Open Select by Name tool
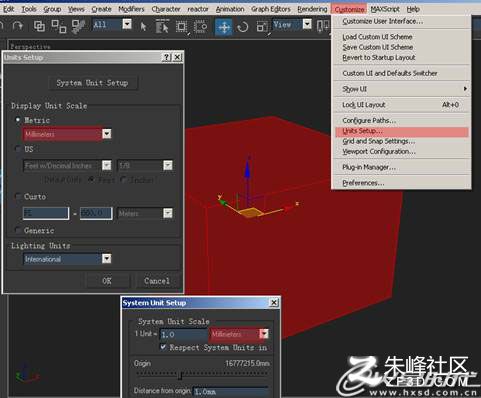 pyautogui.click(x=162, y=27)
